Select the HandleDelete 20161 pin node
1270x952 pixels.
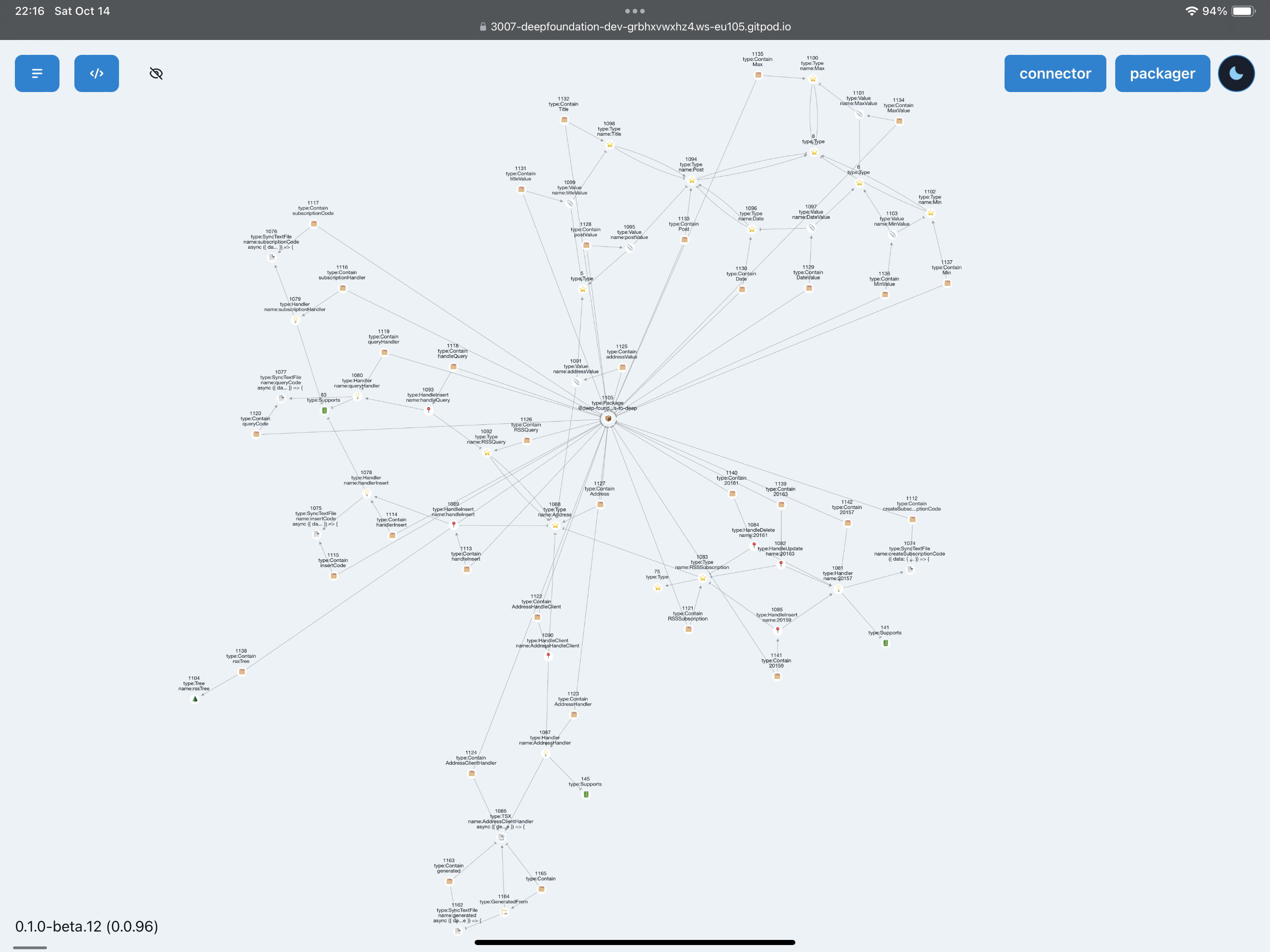754,545
